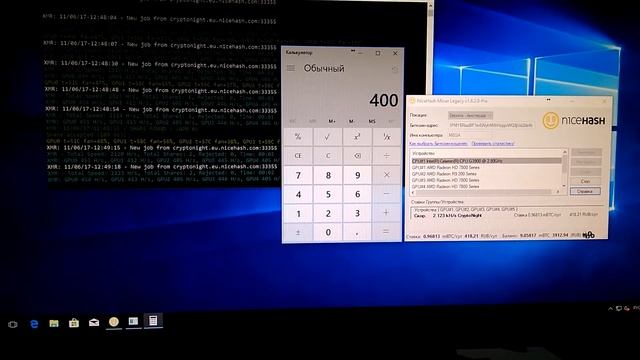
Task: Open the how to choose Bitcoin wallet link
Action: click(438, 144)
